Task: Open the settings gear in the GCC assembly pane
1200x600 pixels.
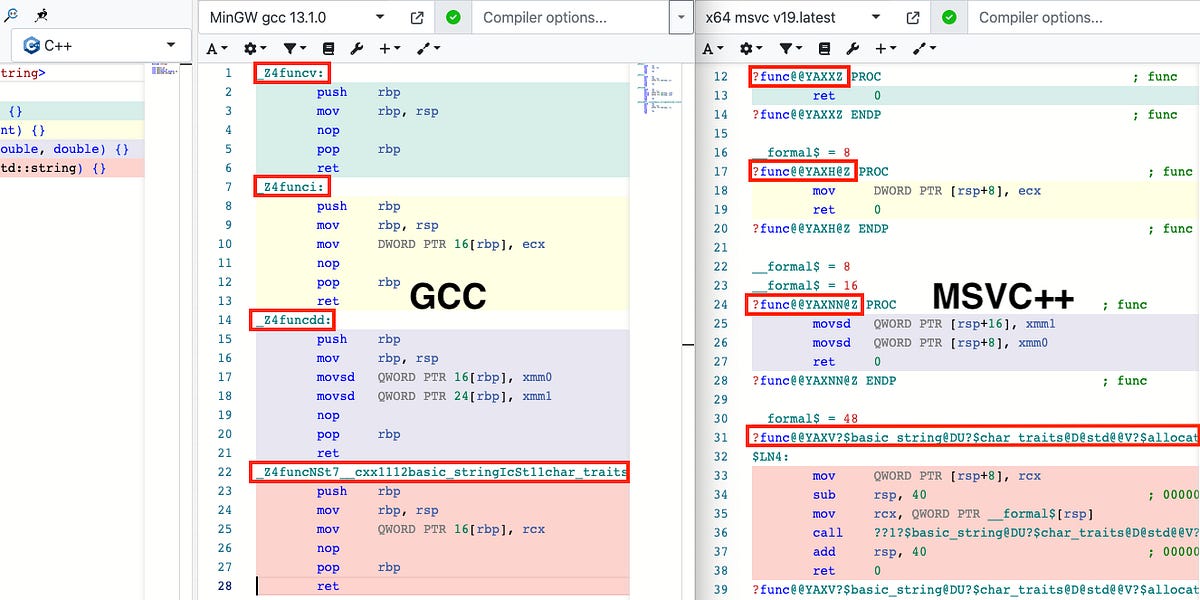Action: click(x=248, y=48)
